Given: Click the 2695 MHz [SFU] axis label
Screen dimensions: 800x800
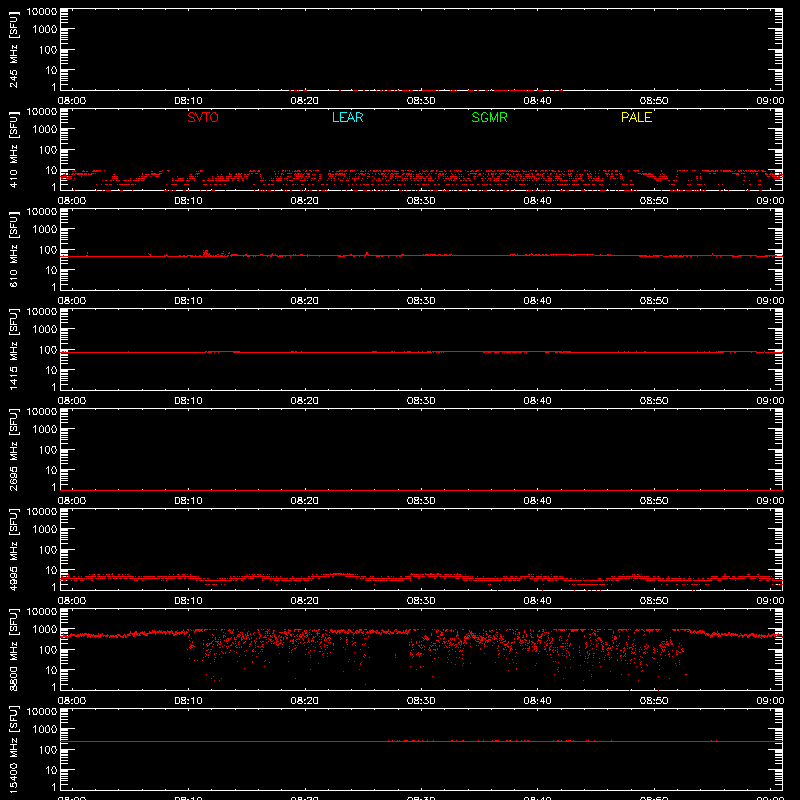Looking at the screenshot, I should click(14, 449).
